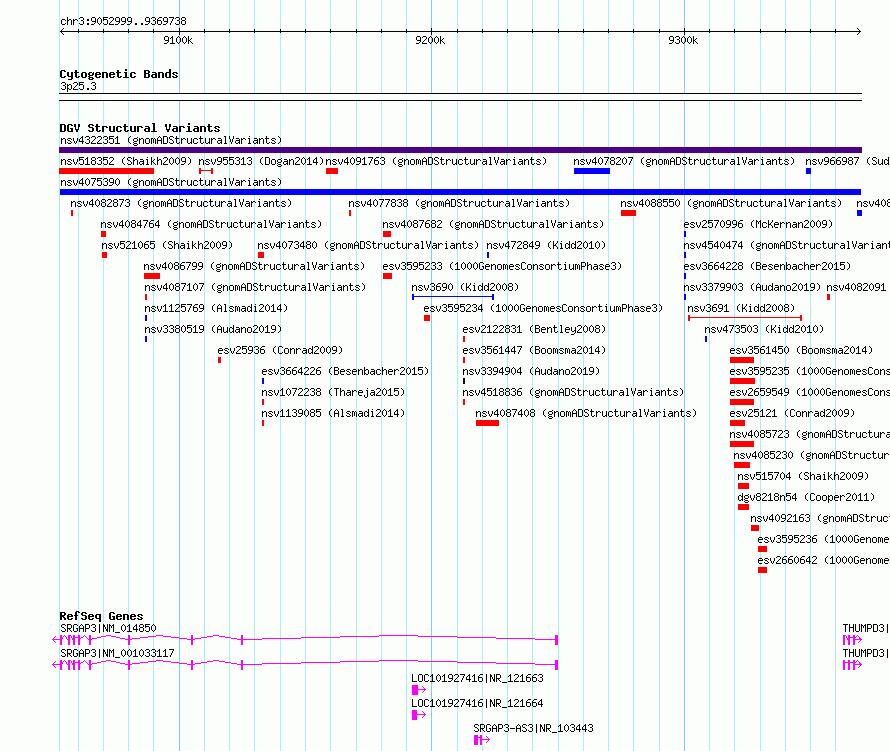Click the 9200k ruler tick label
890x751 pixels.
click(430, 40)
